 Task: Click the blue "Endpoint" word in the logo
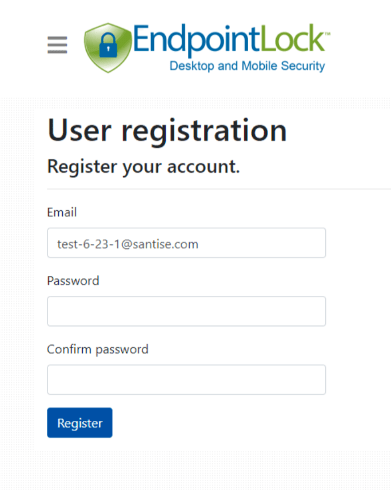click(196, 39)
